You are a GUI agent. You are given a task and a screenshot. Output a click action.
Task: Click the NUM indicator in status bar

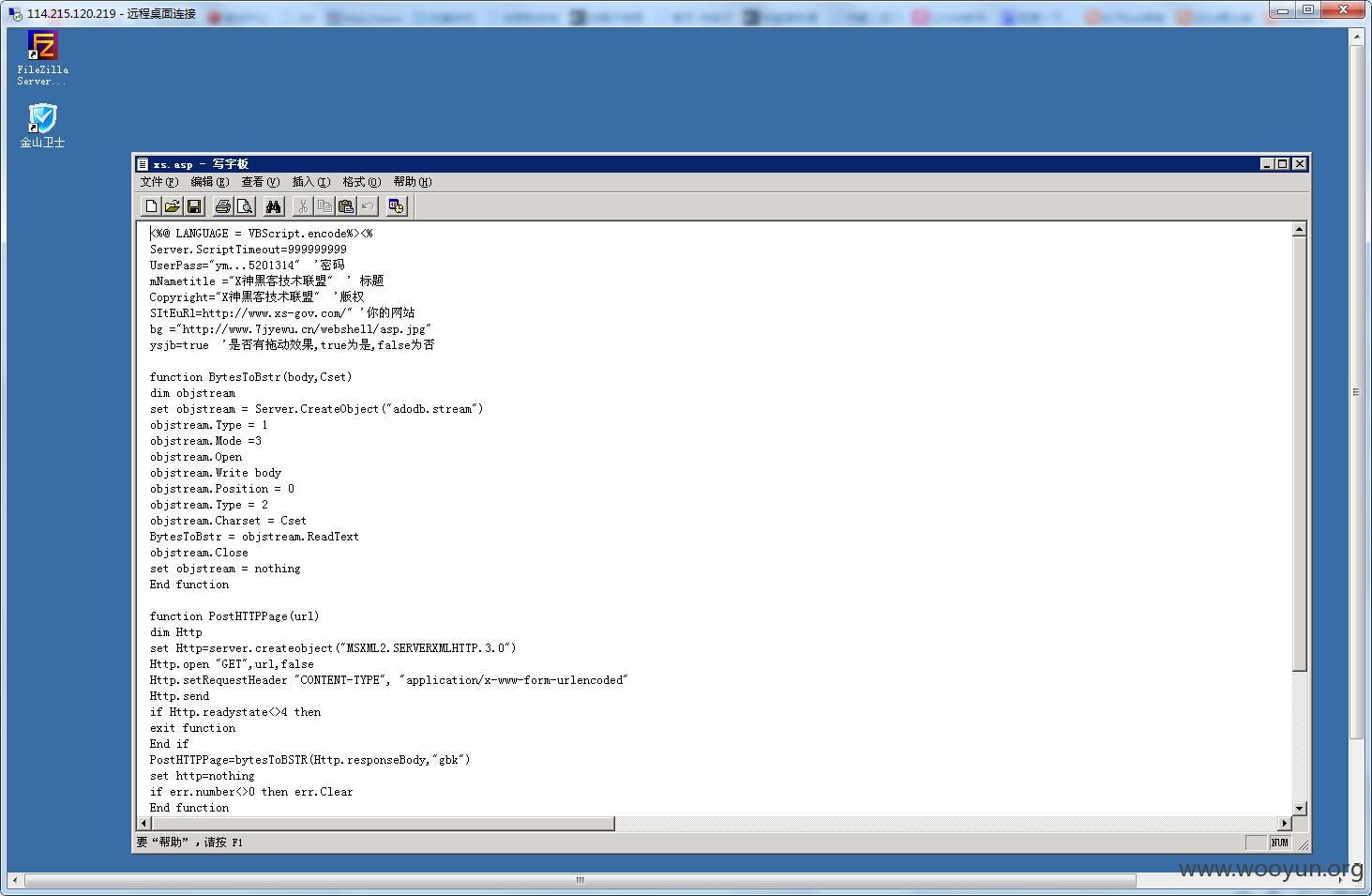1279,843
